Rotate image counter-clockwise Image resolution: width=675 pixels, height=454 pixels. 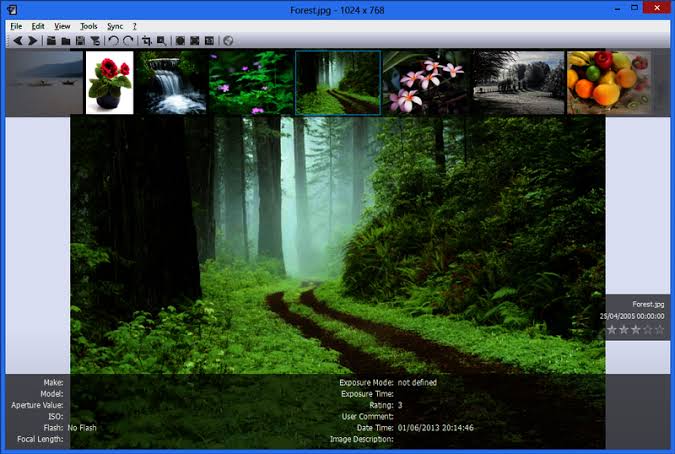[x=113, y=41]
